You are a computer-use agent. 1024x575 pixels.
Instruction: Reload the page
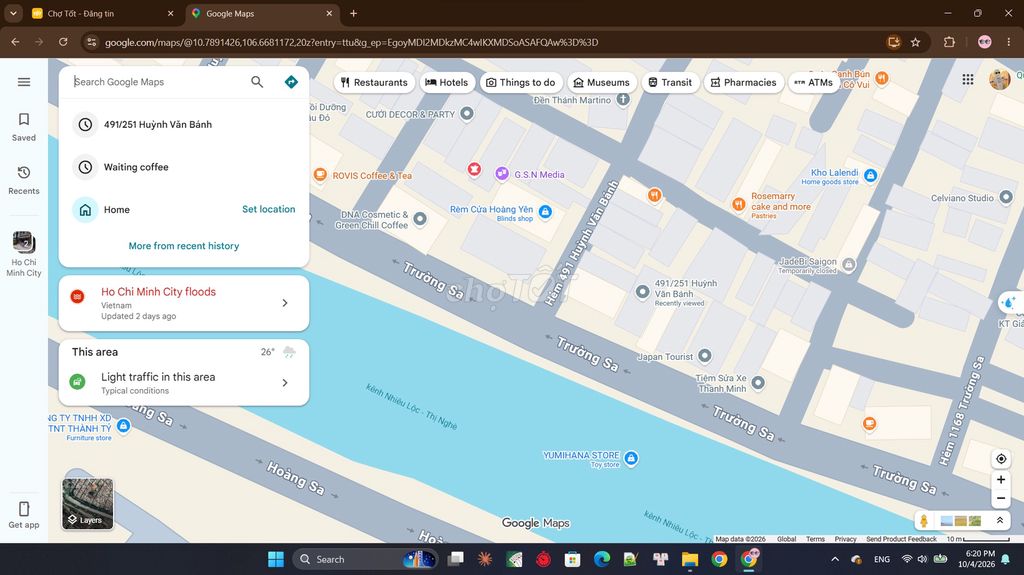tap(63, 42)
